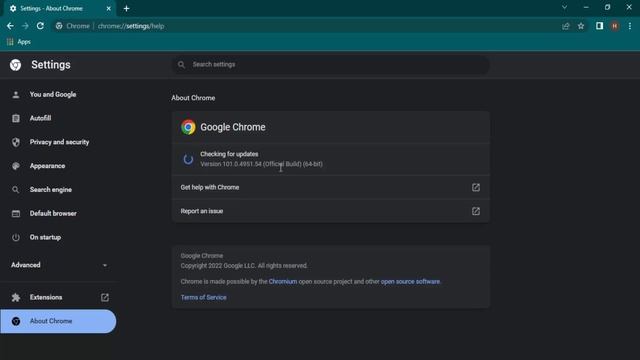Close the Settings - About Chrome tab
640x360 pixels.
click(x=109, y=9)
